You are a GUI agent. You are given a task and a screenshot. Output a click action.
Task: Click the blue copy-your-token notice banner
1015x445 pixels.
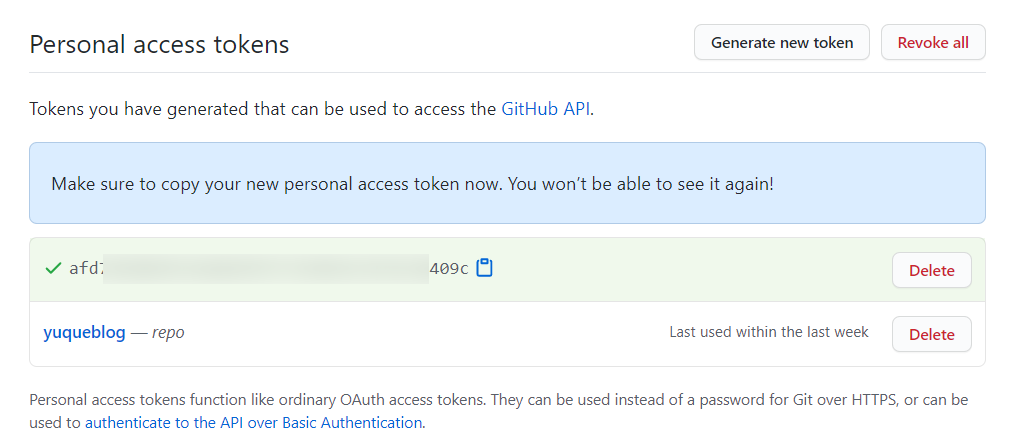pyautogui.click(x=507, y=183)
